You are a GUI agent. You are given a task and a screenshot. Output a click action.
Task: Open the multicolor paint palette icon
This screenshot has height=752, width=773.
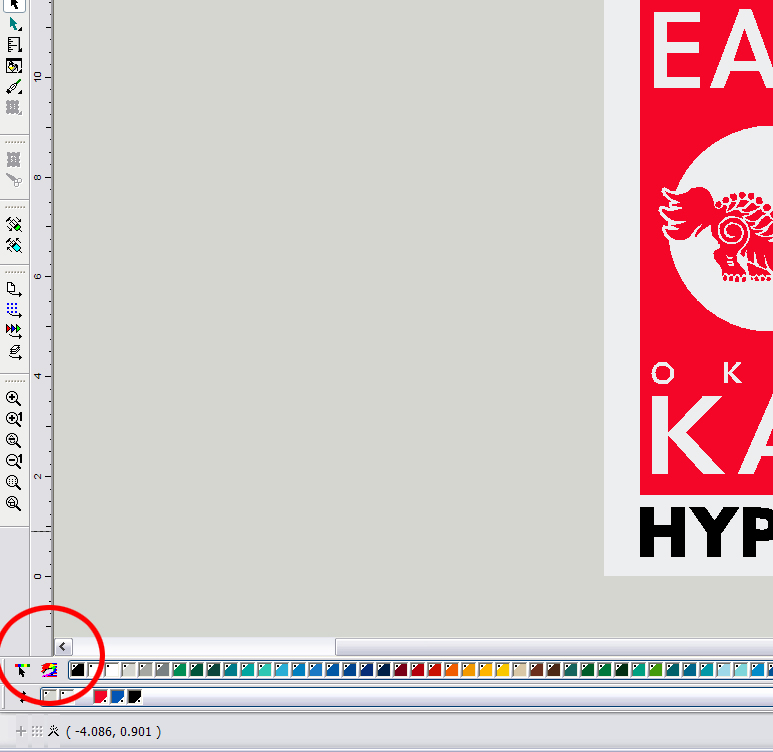[x=49, y=670]
